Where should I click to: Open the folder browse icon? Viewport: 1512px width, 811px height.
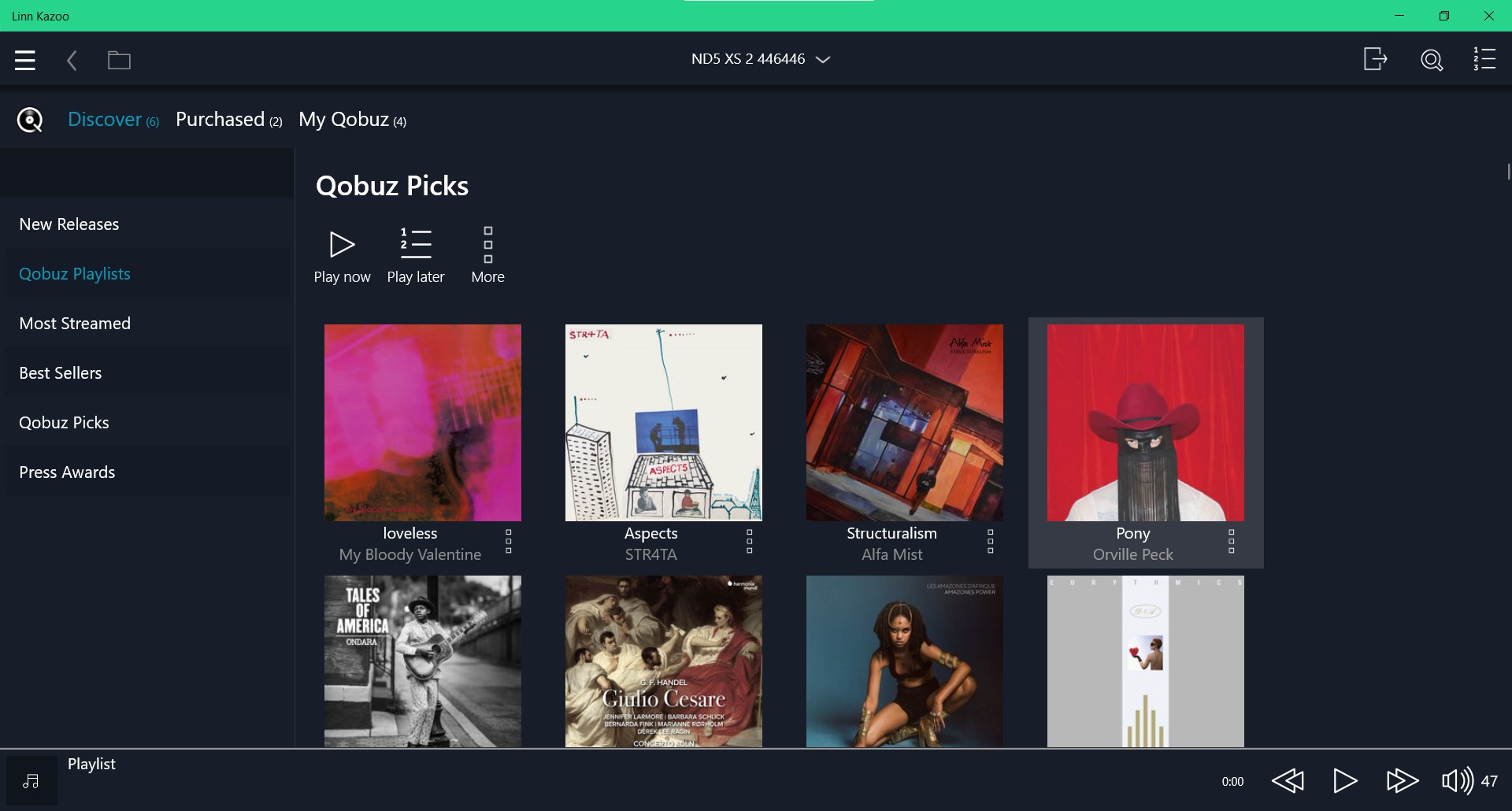click(119, 60)
